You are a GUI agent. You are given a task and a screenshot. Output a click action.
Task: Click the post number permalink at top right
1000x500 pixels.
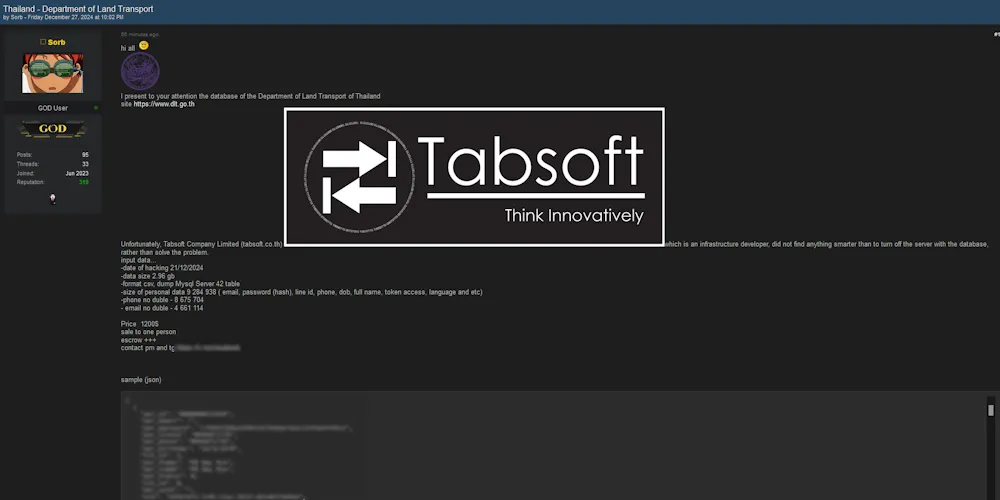(995, 35)
